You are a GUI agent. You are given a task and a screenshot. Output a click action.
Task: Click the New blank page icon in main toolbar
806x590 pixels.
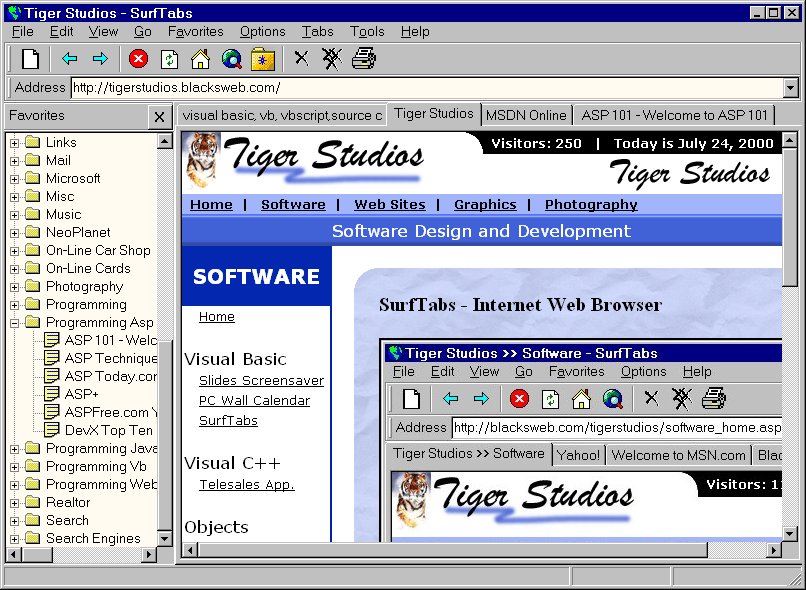(31, 59)
